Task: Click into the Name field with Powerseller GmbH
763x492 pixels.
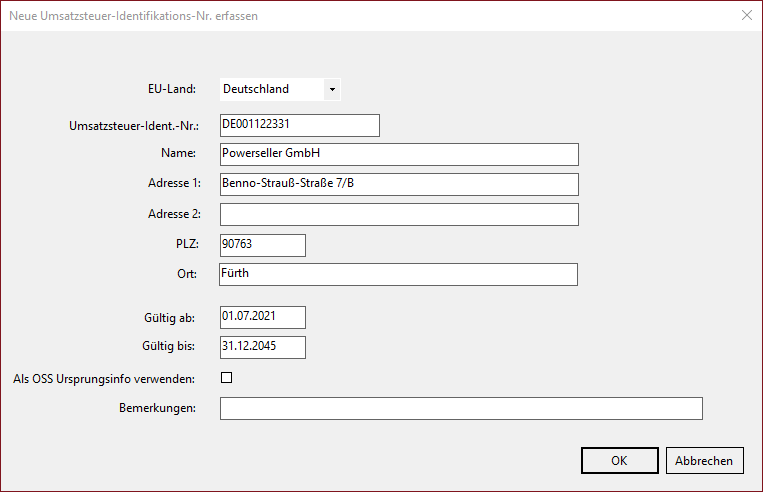Action: [399, 154]
